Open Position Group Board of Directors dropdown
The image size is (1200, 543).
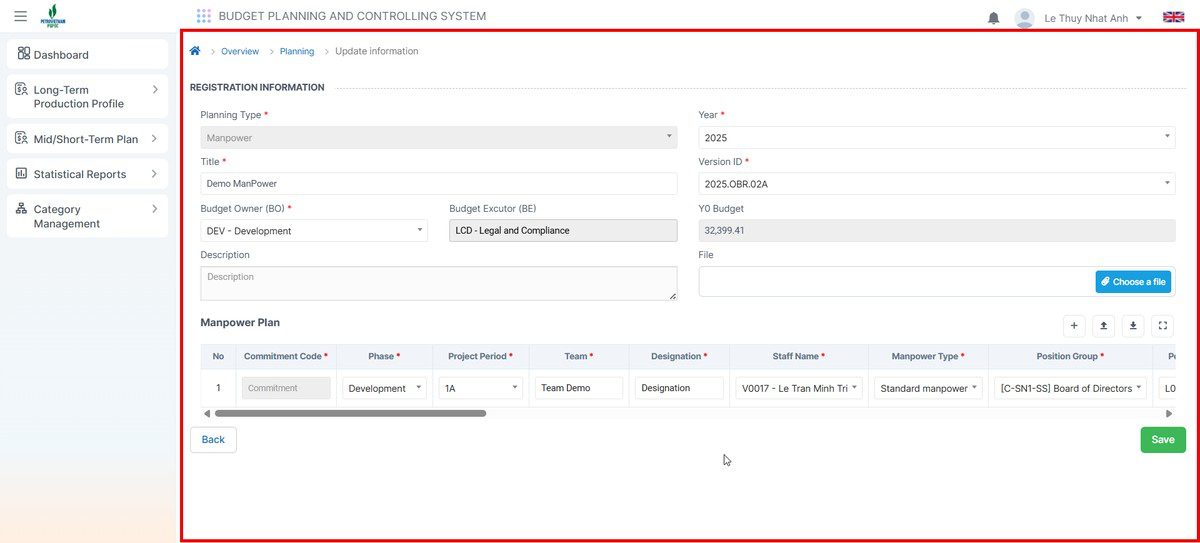(x=1071, y=388)
